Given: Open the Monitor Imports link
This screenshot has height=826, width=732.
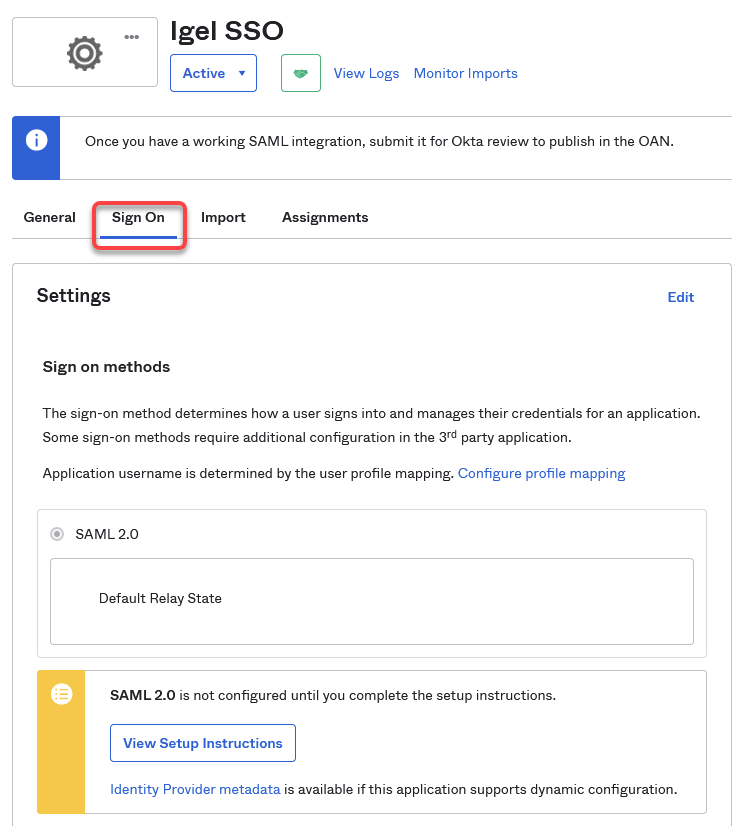Looking at the screenshot, I should [x=465, y=73].
